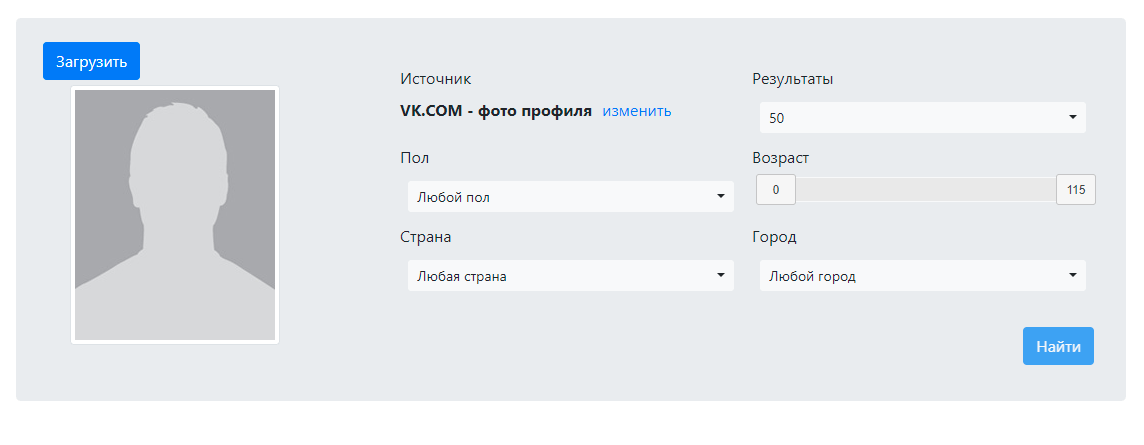Viewport: 1144px width, 445px height.
Task: Click the Страна field label
Action: tap(425, 237)
